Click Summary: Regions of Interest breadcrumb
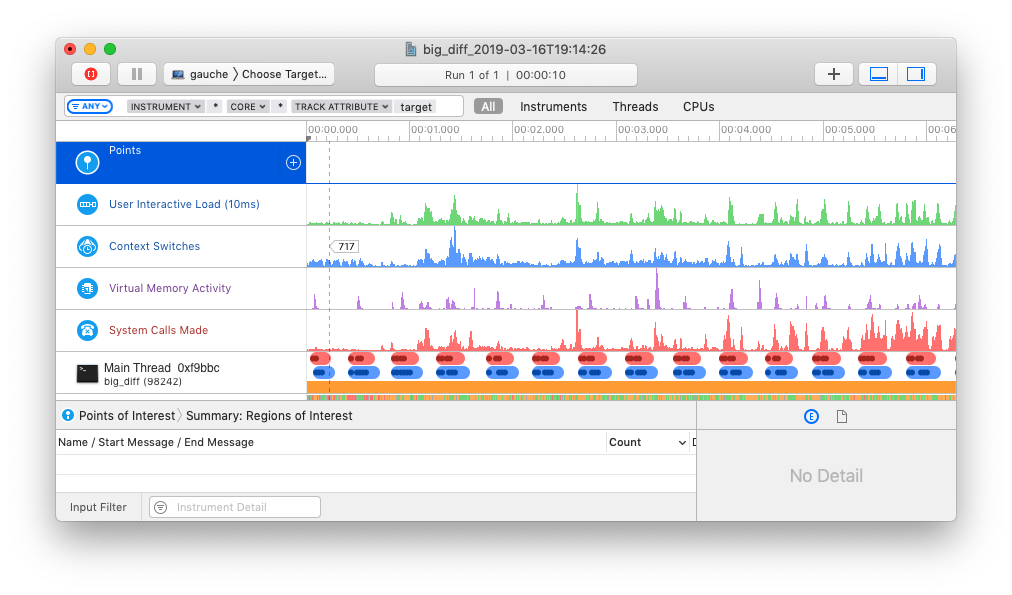1012x595 pixels. tap(269, 416)
